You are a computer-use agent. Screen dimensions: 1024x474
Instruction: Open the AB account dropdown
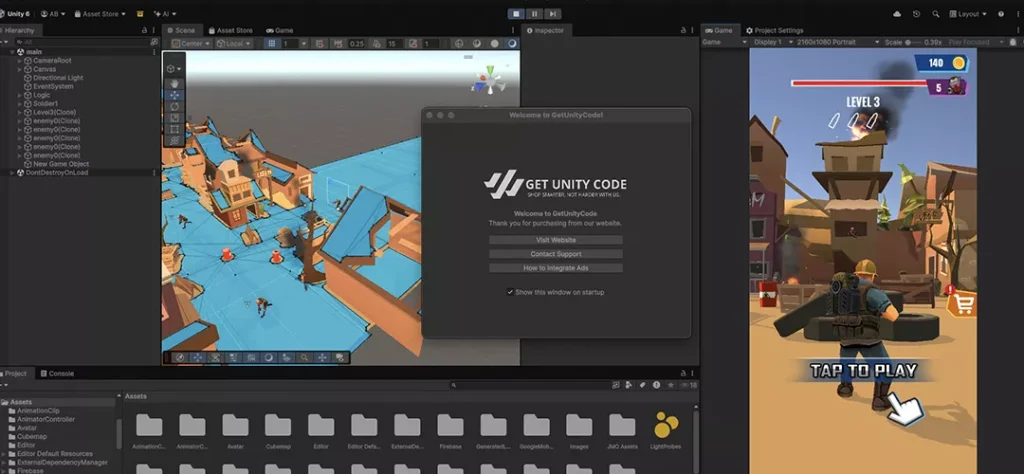click(53, 14)
